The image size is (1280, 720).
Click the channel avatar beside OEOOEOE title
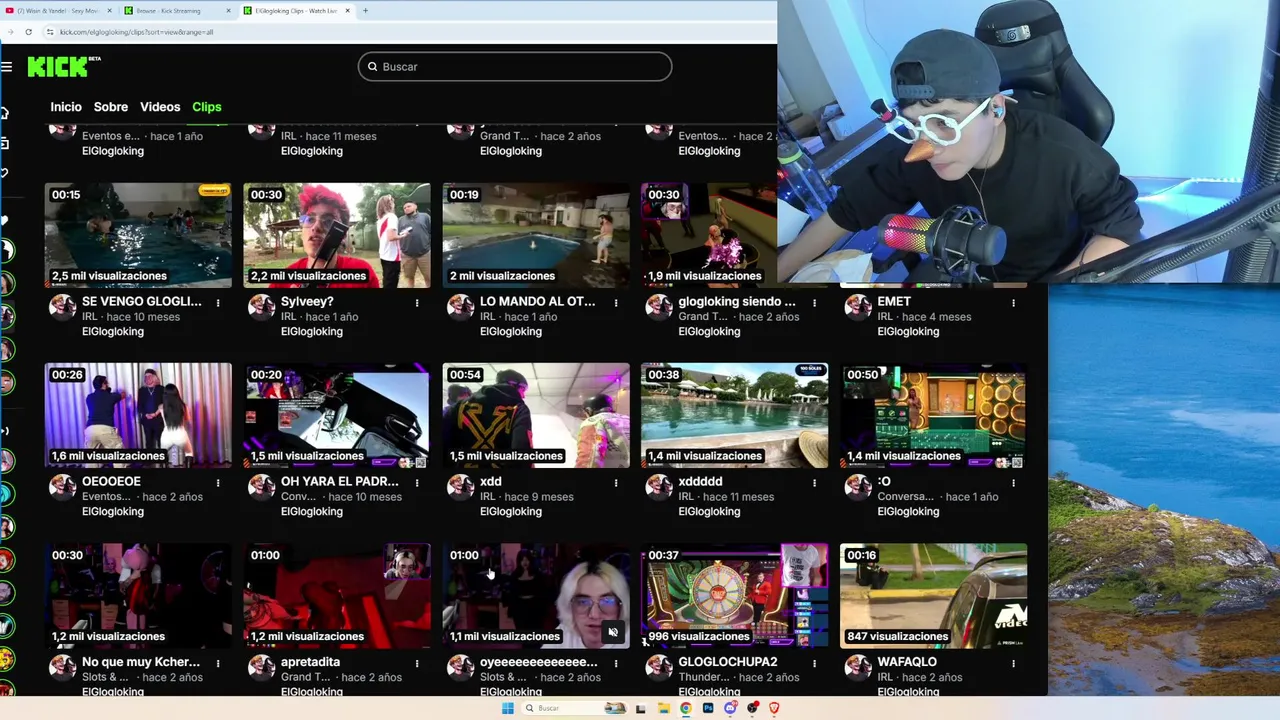tap(62, 486)
